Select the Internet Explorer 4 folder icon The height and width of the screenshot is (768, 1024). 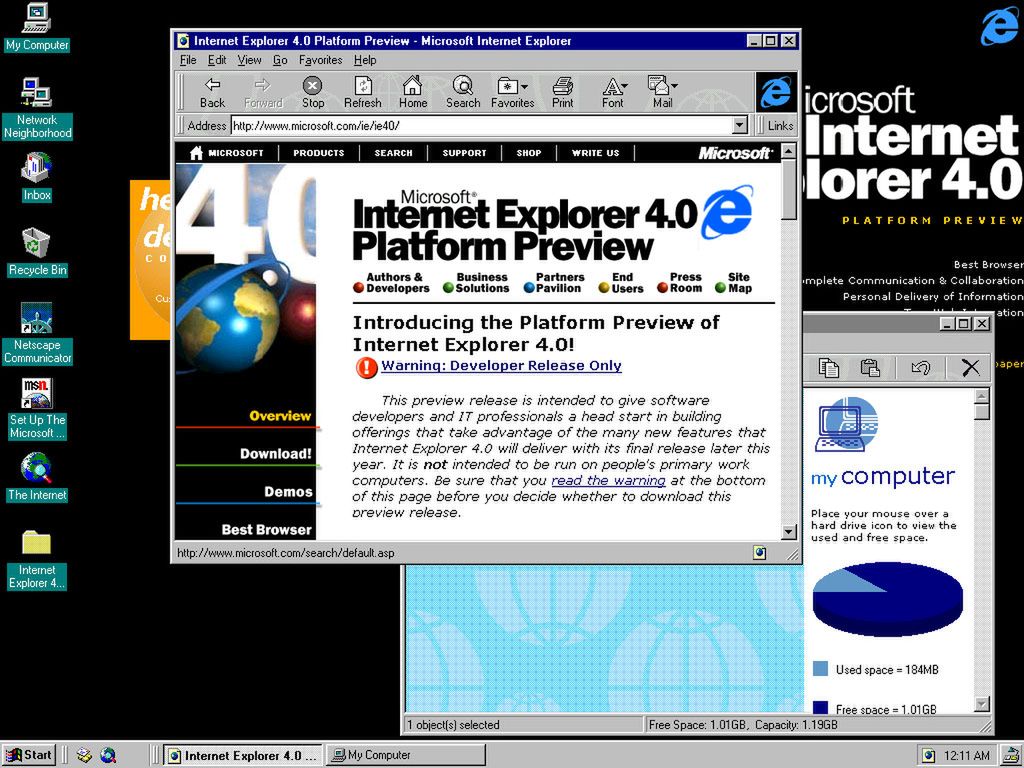point(37,560)
